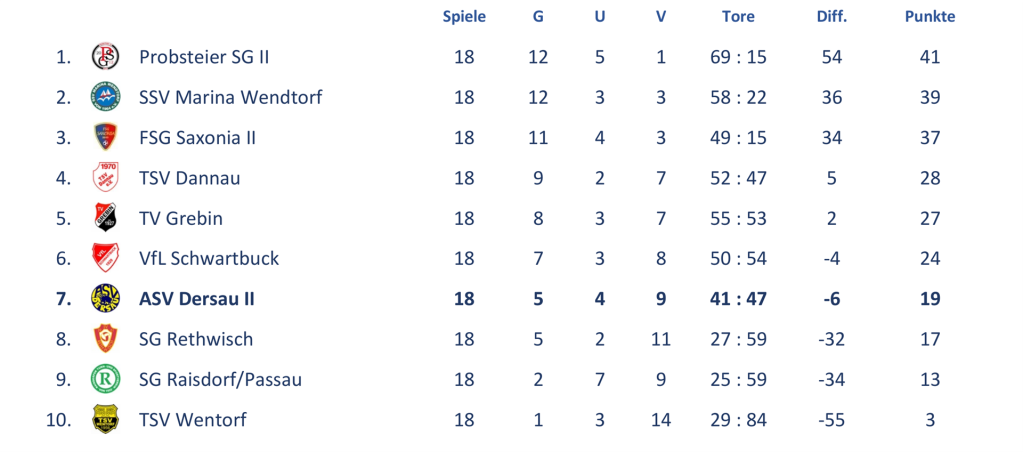Viewport: 1023px width, 452px height.
Task: Click the rank number 10.
Action: pos(59,419)
